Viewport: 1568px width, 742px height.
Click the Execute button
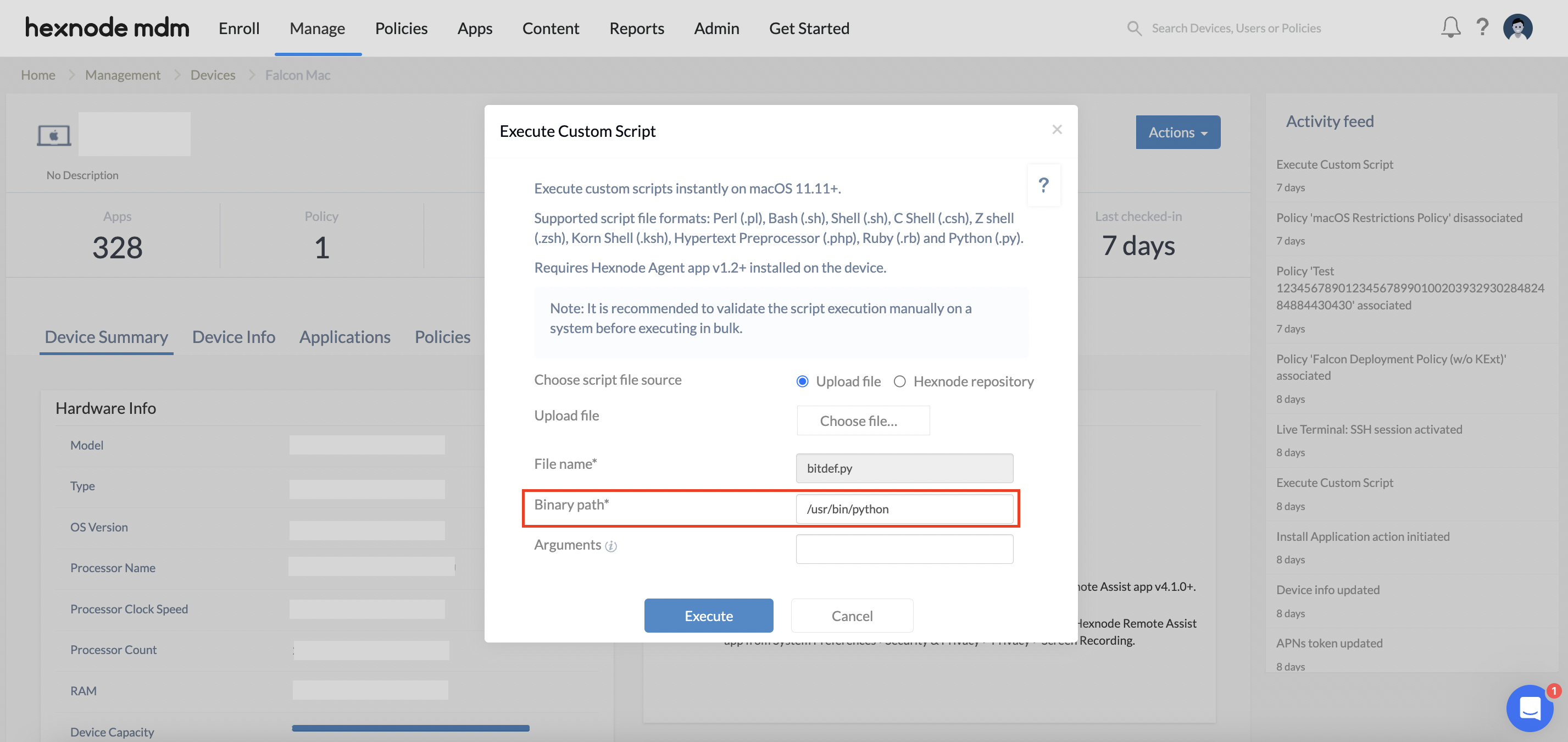point(709,616)
